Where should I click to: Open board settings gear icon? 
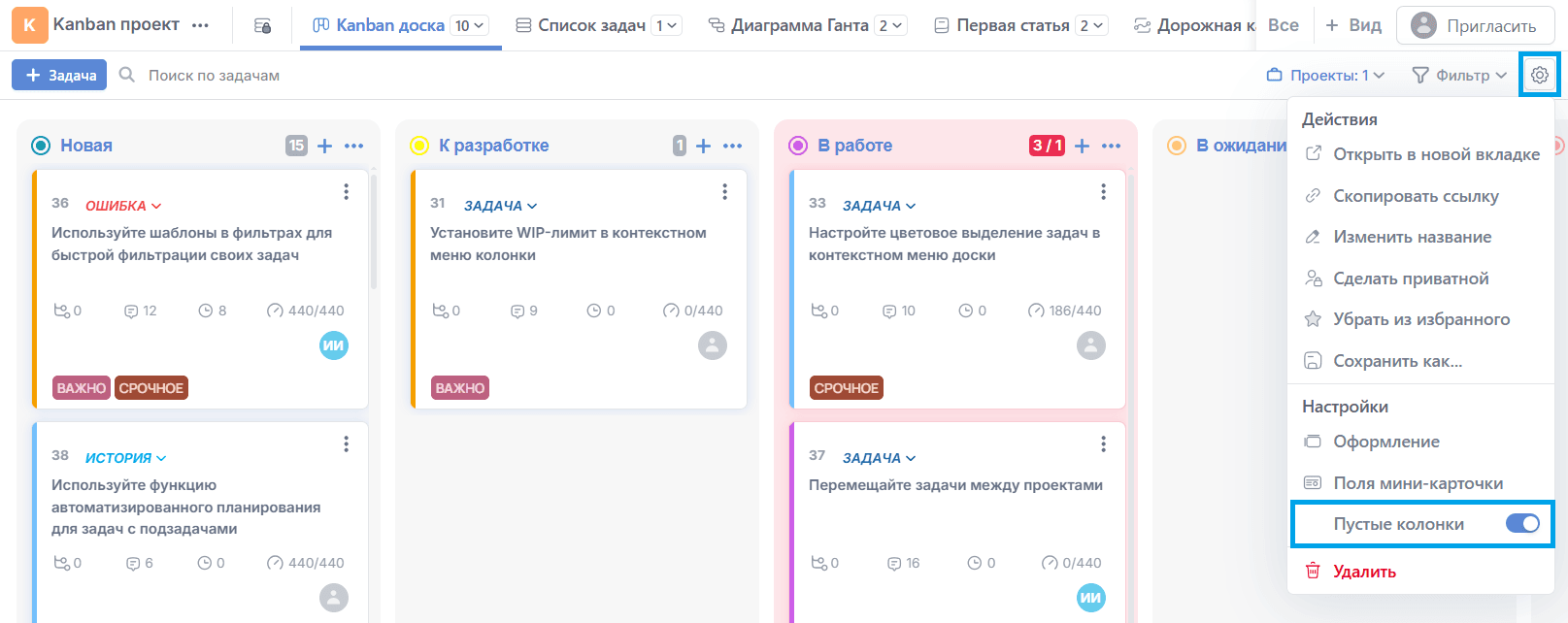[x=1539, y=75]
